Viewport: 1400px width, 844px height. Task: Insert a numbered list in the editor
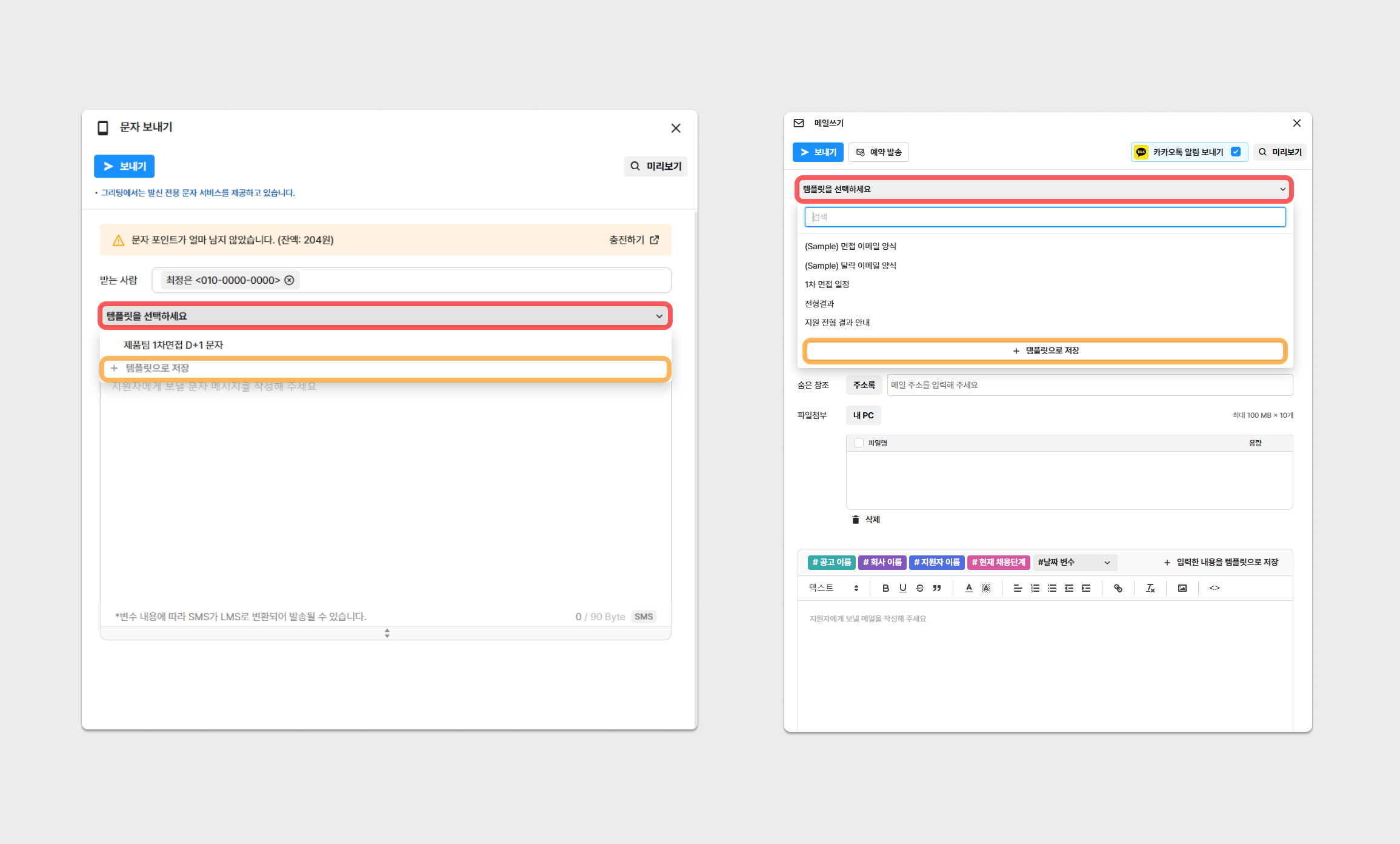click(1035, 588)
